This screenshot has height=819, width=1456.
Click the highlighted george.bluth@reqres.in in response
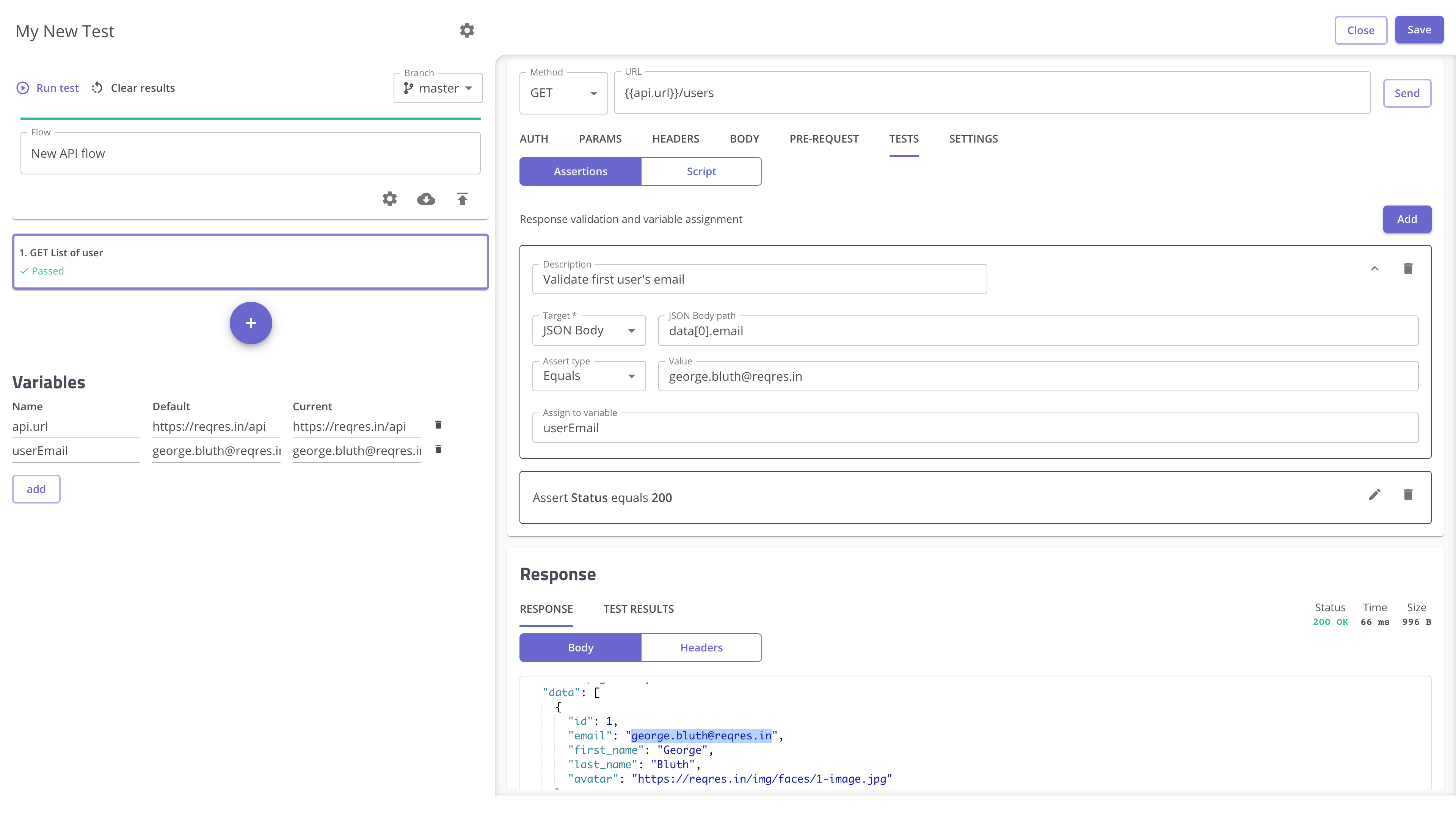[701, 735]
